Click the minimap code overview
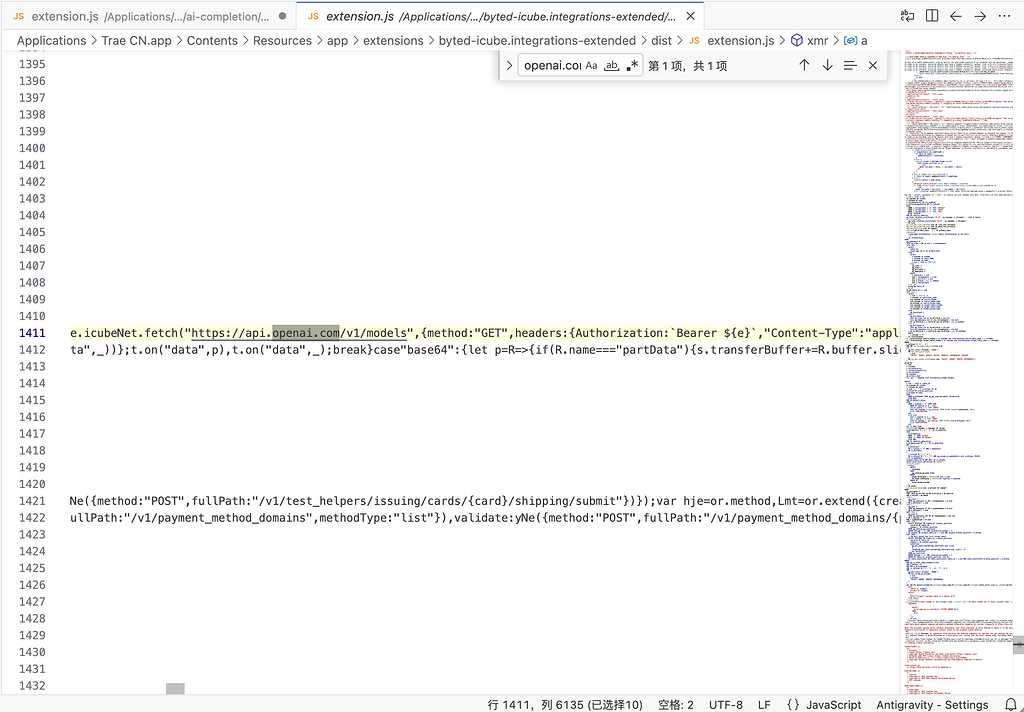Viewport: 1024px width, 712px height. tap(957, 372)
